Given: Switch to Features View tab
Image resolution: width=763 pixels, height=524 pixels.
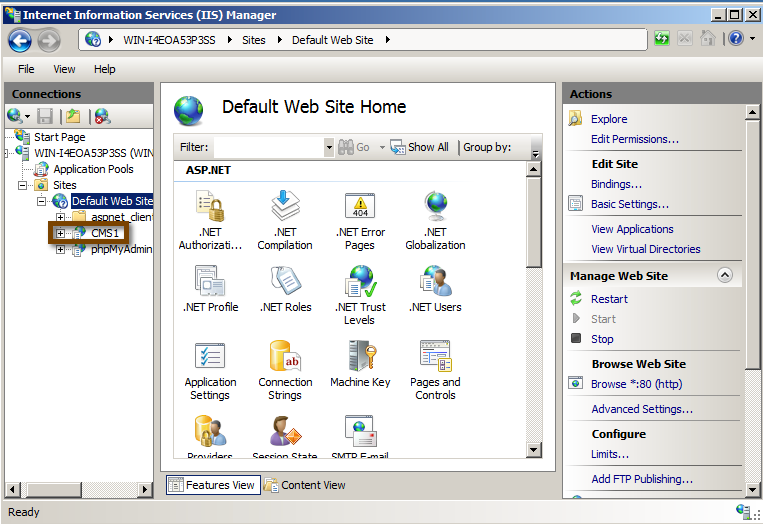Looking at the screenshot, I should 213,485.
